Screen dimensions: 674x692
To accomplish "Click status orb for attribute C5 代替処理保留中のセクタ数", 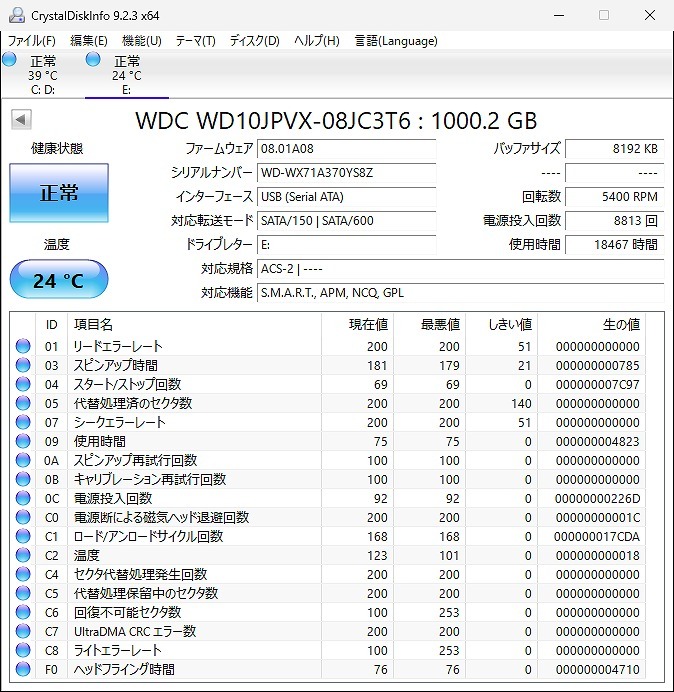I will pyautogui.click(x=23, y=593).
